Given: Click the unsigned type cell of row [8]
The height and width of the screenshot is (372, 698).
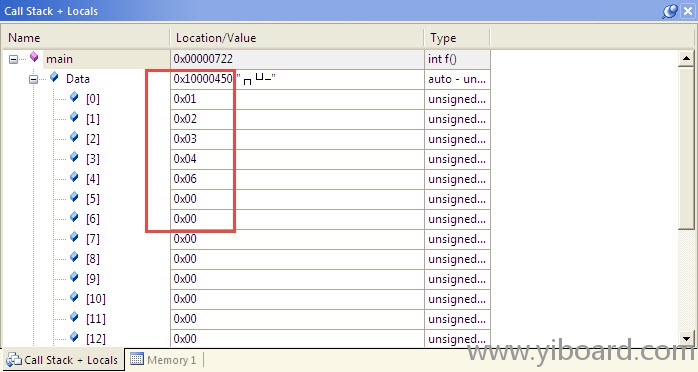Looking at the screenshot, I should (457, 259).
